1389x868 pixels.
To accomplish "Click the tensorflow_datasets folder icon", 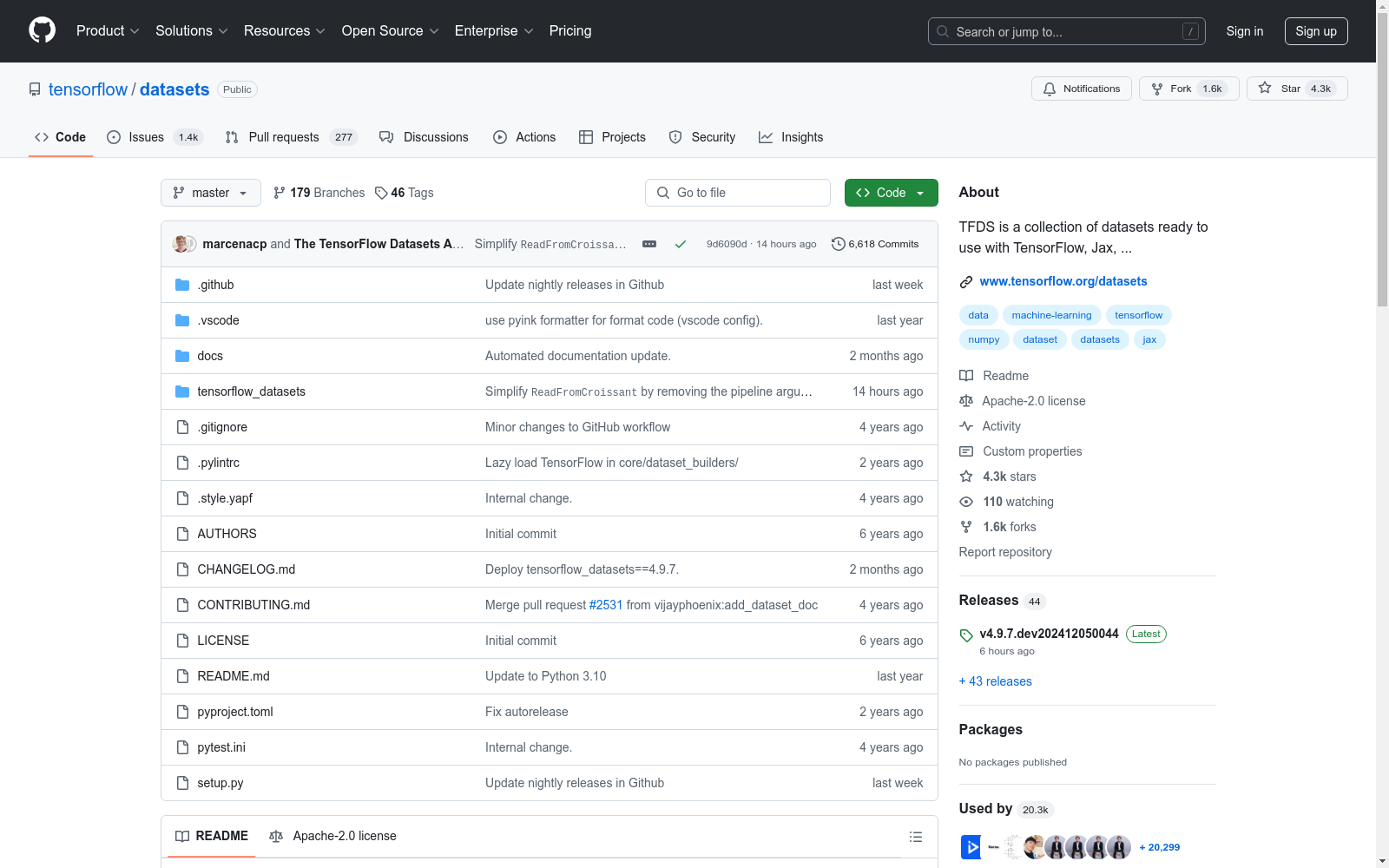I will click(182, 391).
